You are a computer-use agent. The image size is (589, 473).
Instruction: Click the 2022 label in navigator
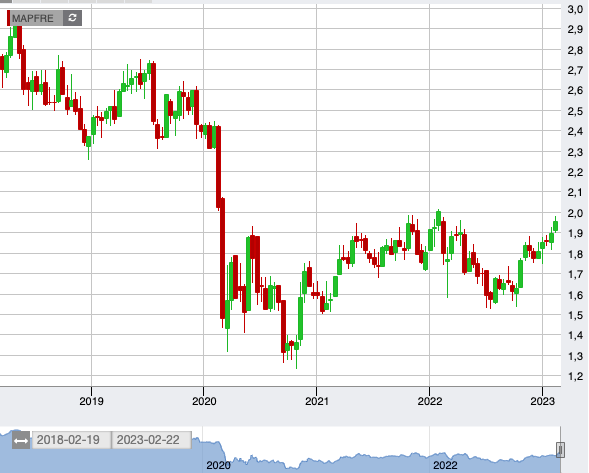[x=445, y=465]
